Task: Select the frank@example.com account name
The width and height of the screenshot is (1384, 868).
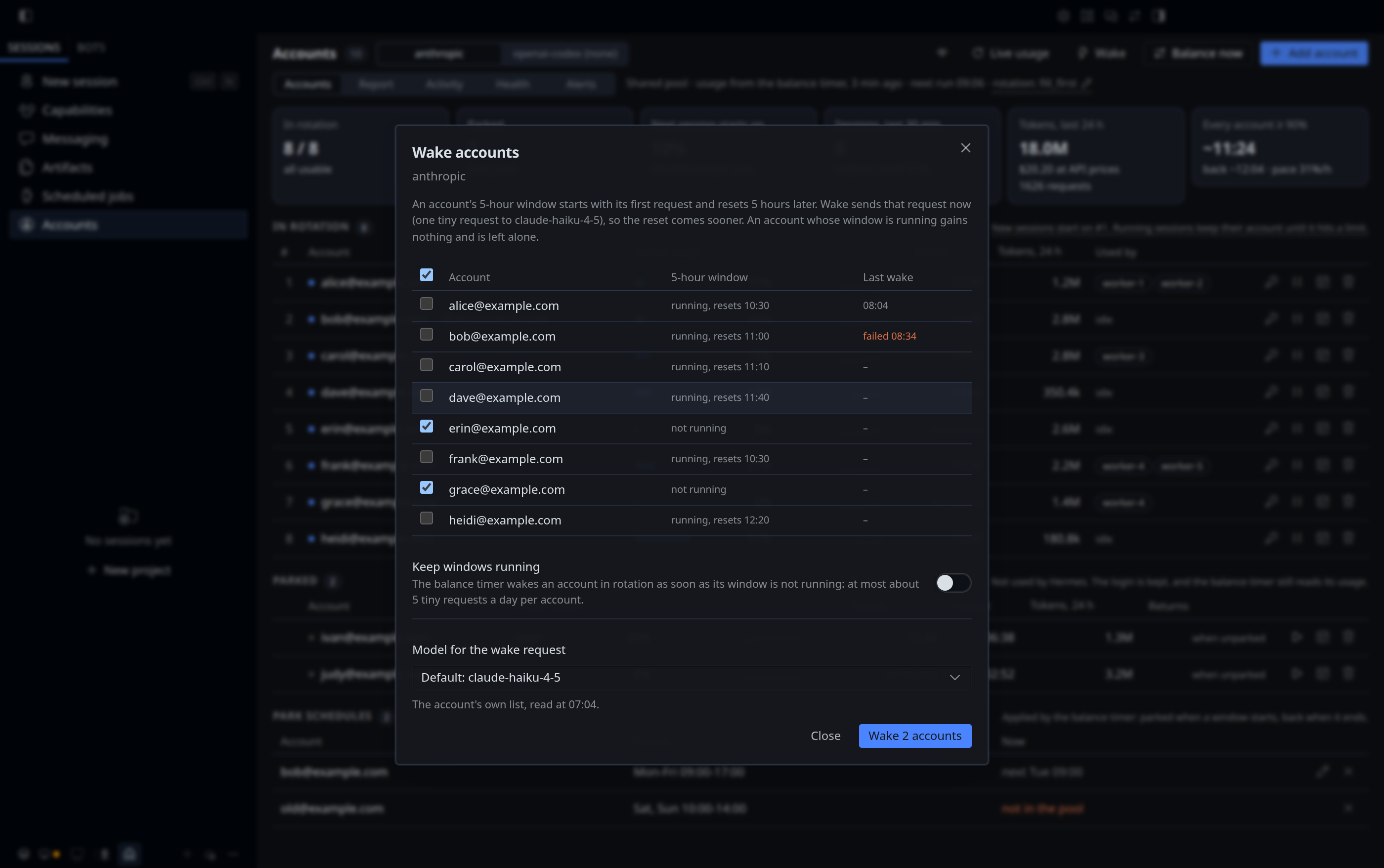Action: point(505,459)
